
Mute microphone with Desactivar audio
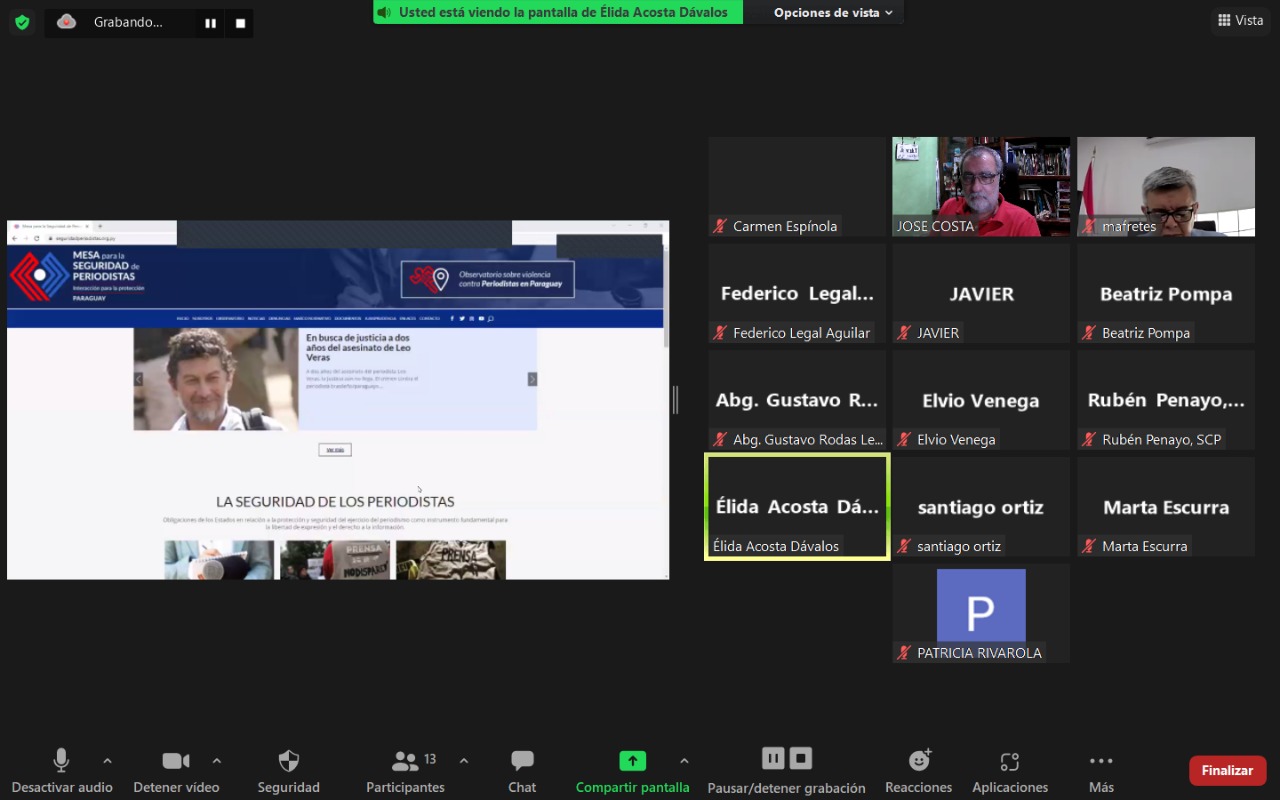click(x=61, y=762)
